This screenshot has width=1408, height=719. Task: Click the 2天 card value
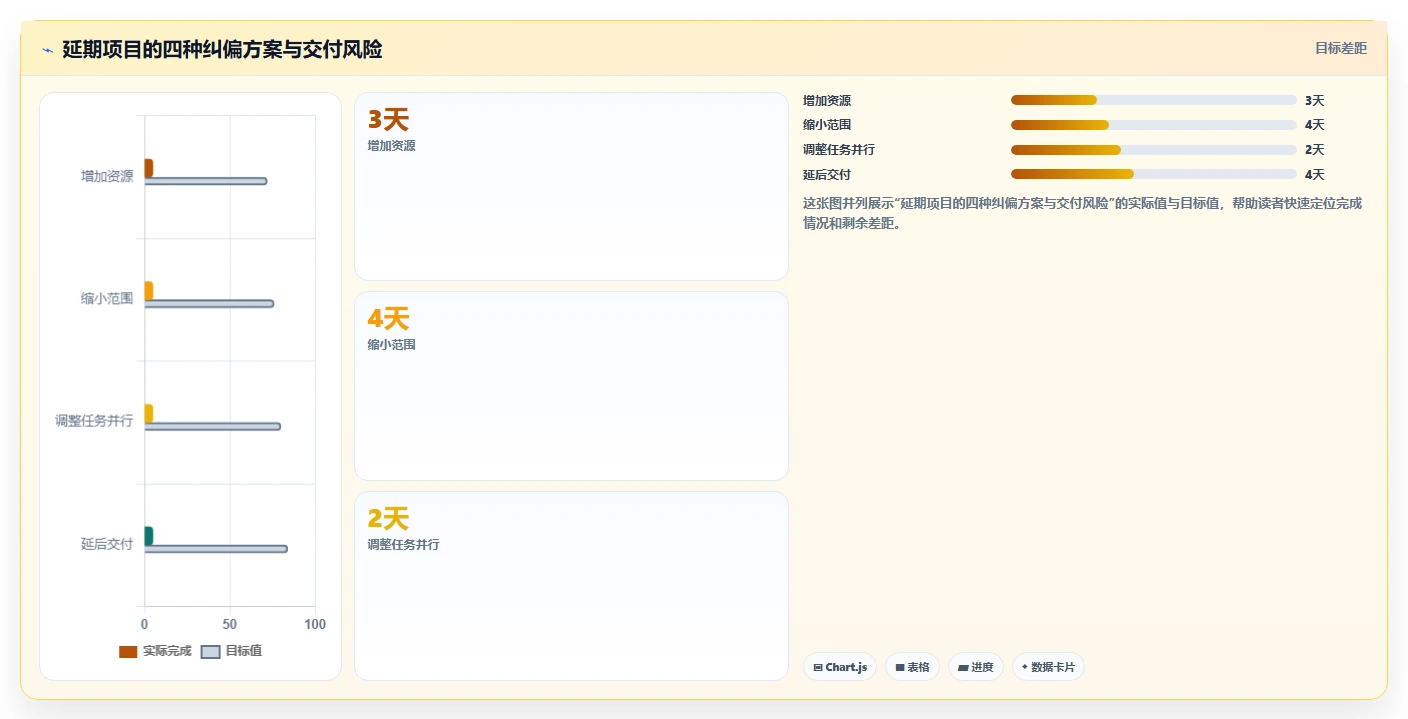[x=388, y=519]
